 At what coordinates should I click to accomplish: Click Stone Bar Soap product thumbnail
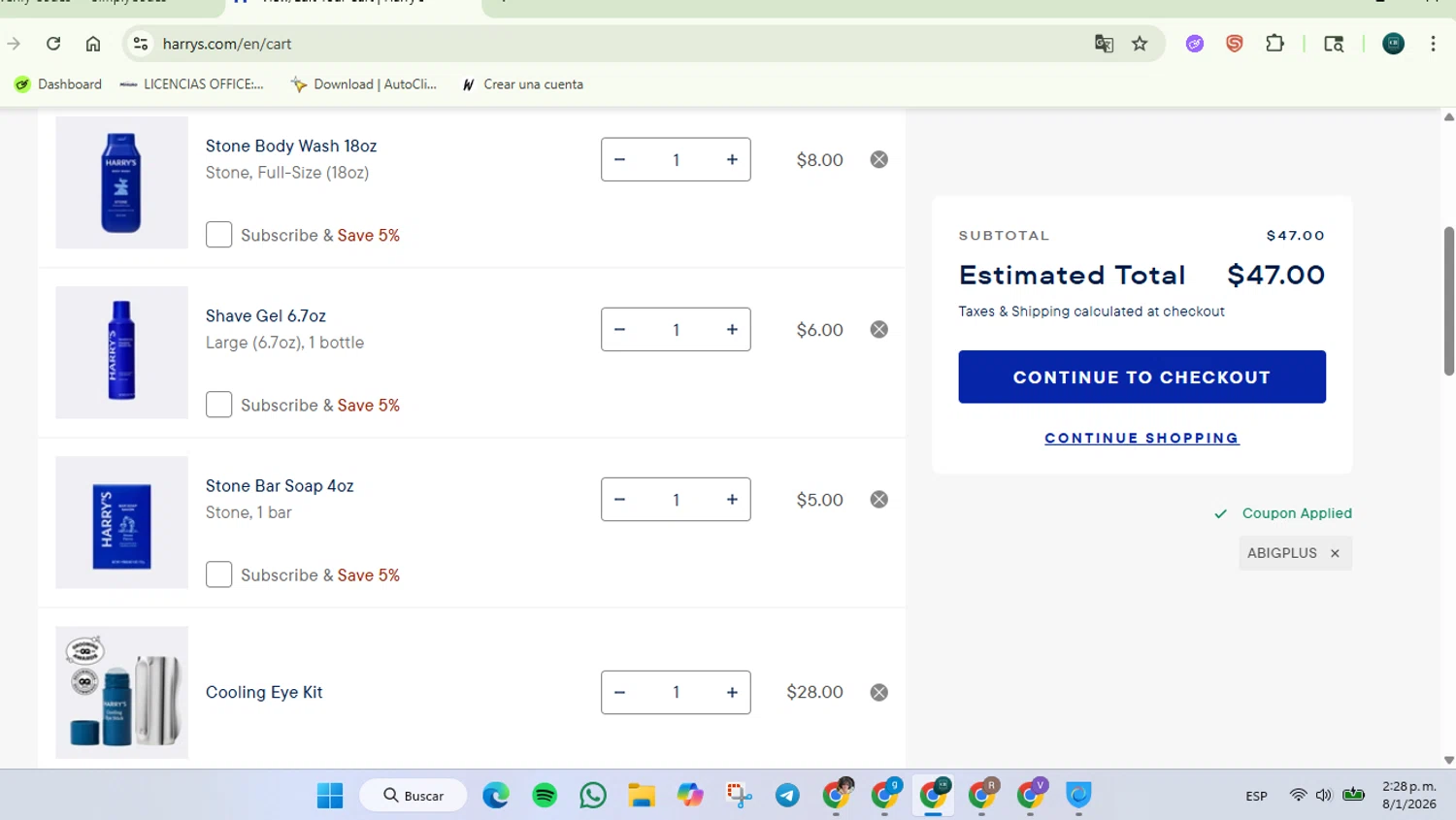point(121,522)
